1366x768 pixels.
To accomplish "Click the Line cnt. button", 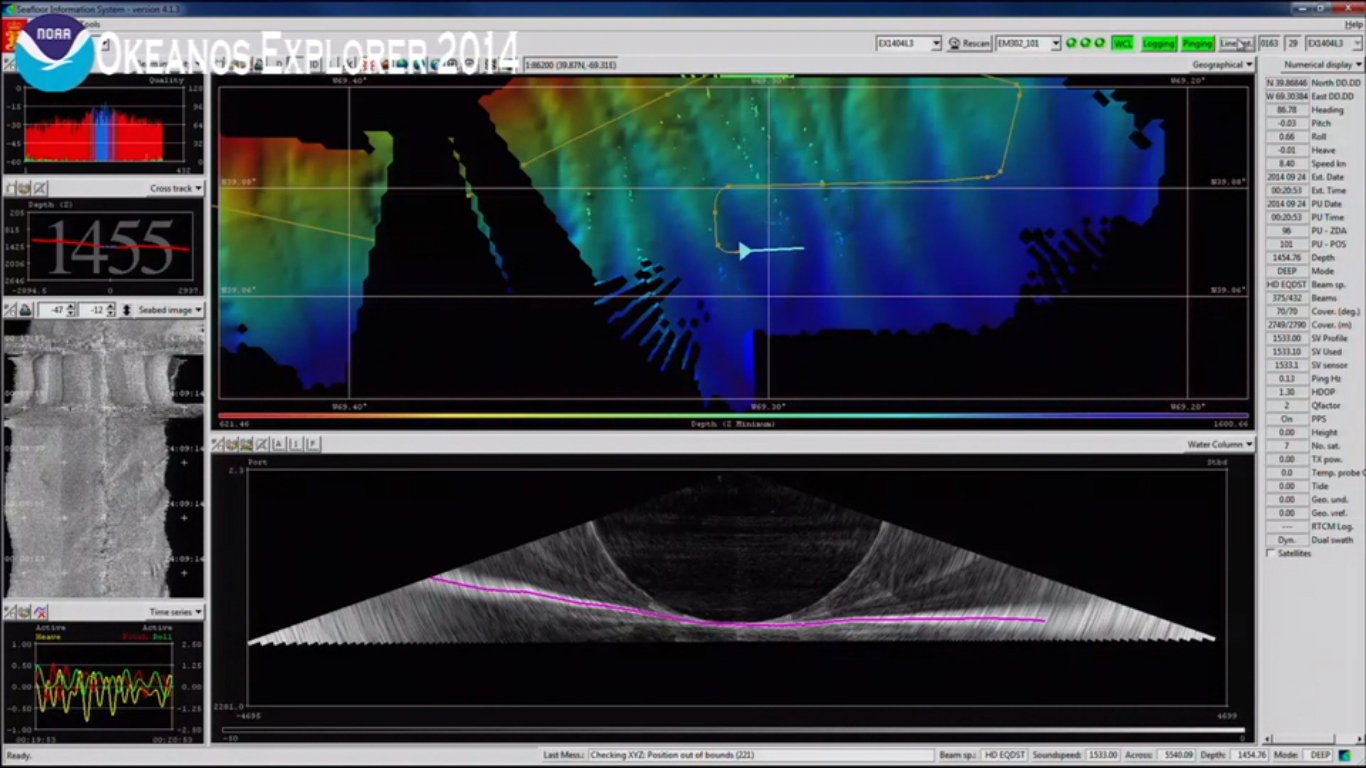I will pyautogui.click(x=1236, y=44).
